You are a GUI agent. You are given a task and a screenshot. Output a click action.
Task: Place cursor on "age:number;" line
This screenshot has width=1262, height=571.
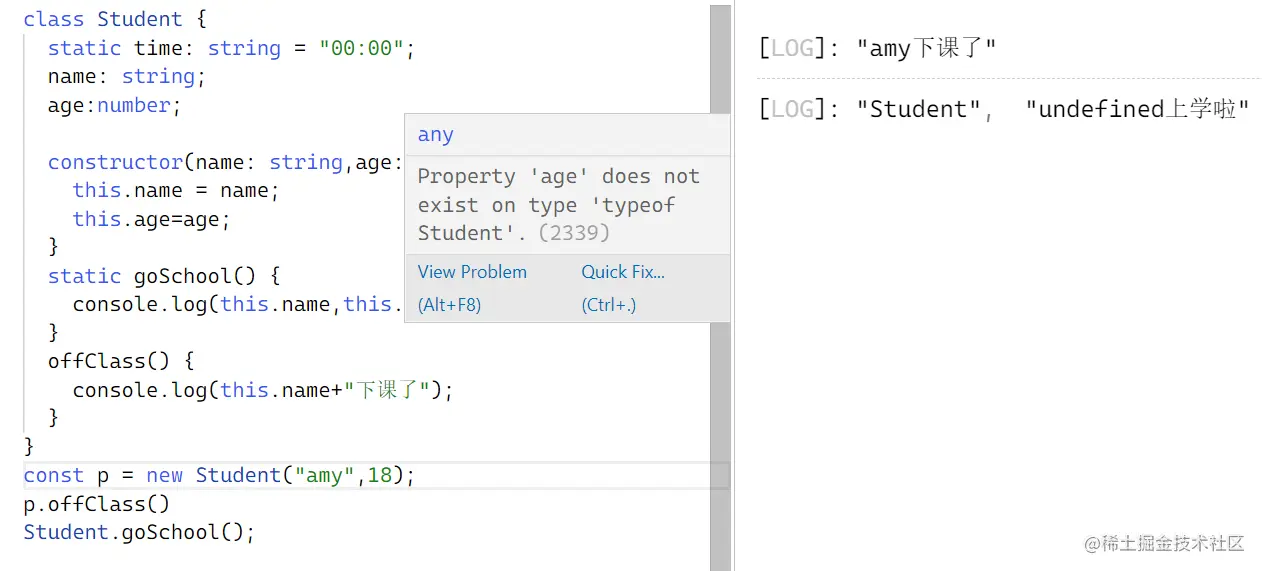pos(115,105)
